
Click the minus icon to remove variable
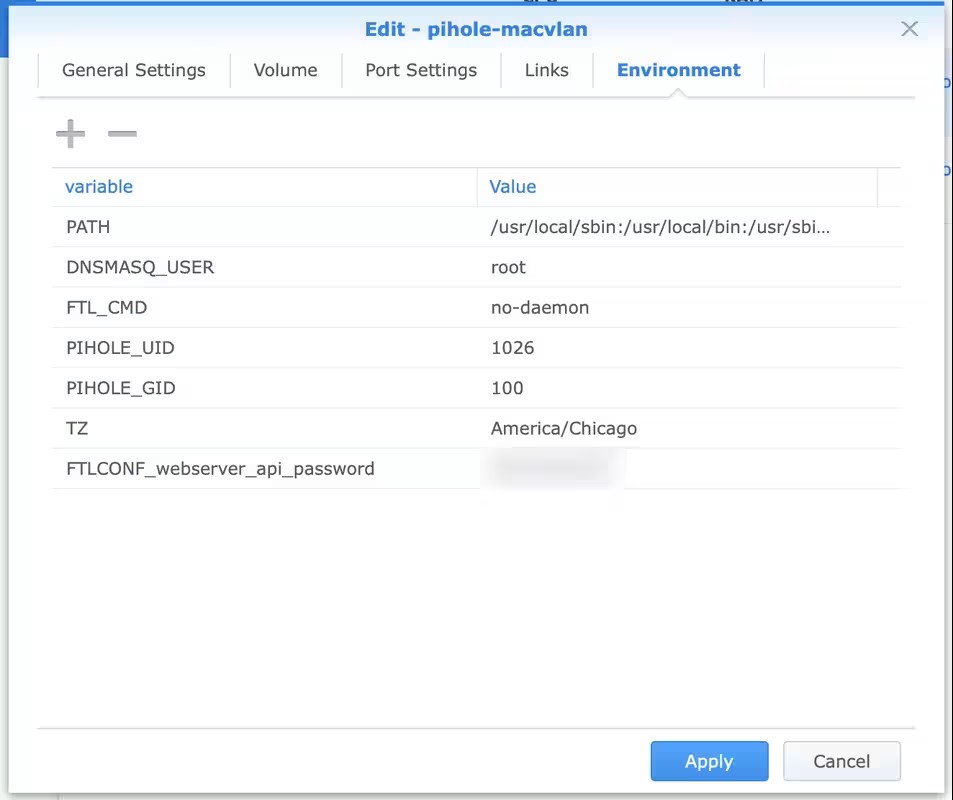pos(122,133)
